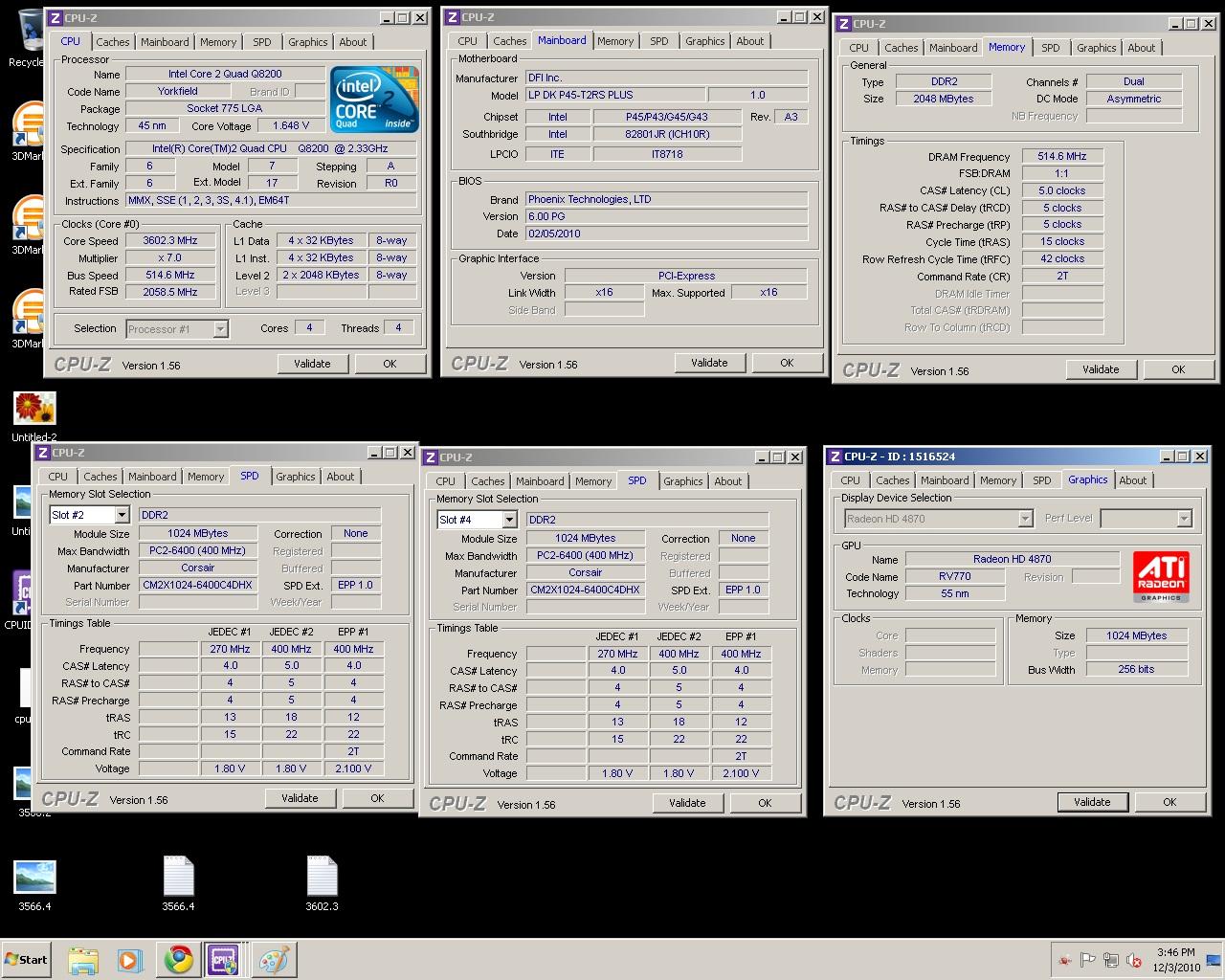Open the Slot #2 memory slot dropdown
The width and height of the screenshot is (1225, 980).
coord(121,515)
